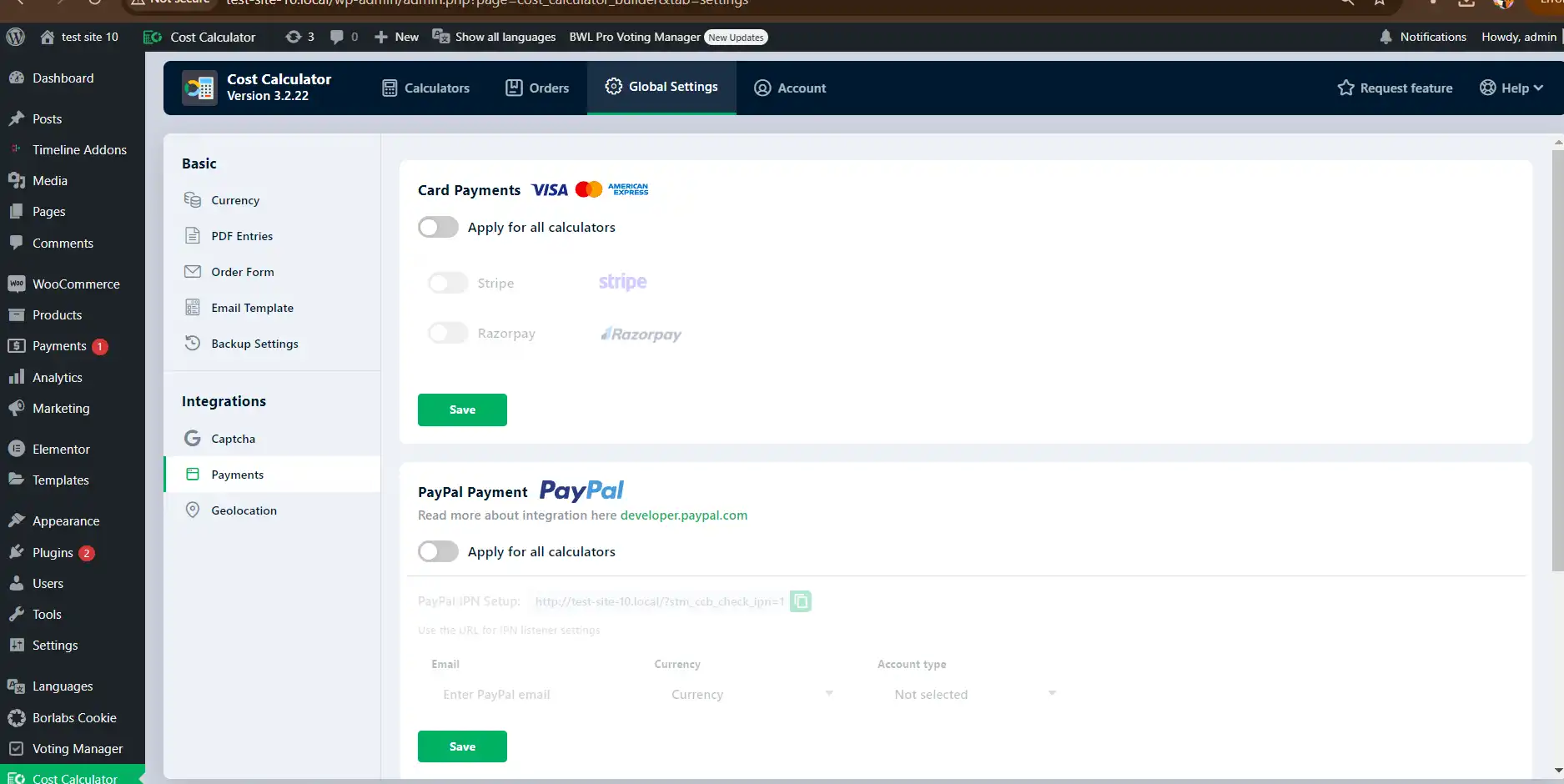Click the Borlabs Cookie icon in the WordPress sidebar
This screenshot has height=784, width=1564.
(x=17, y=717)
